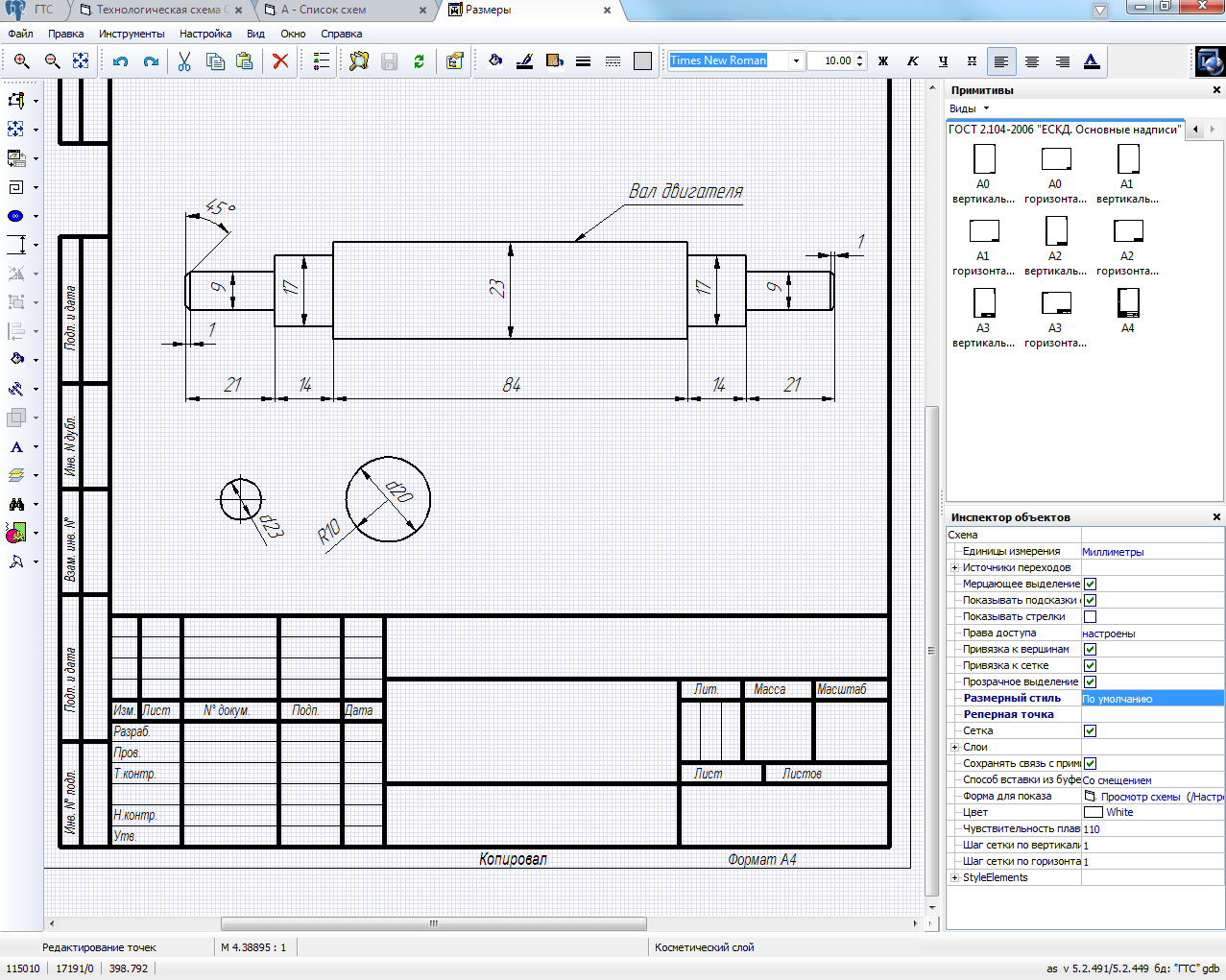The width and height of the screenshot is (1226, 980).
Task: Click the Размерный стиль property row
Action: click(x=1012, y=699)
